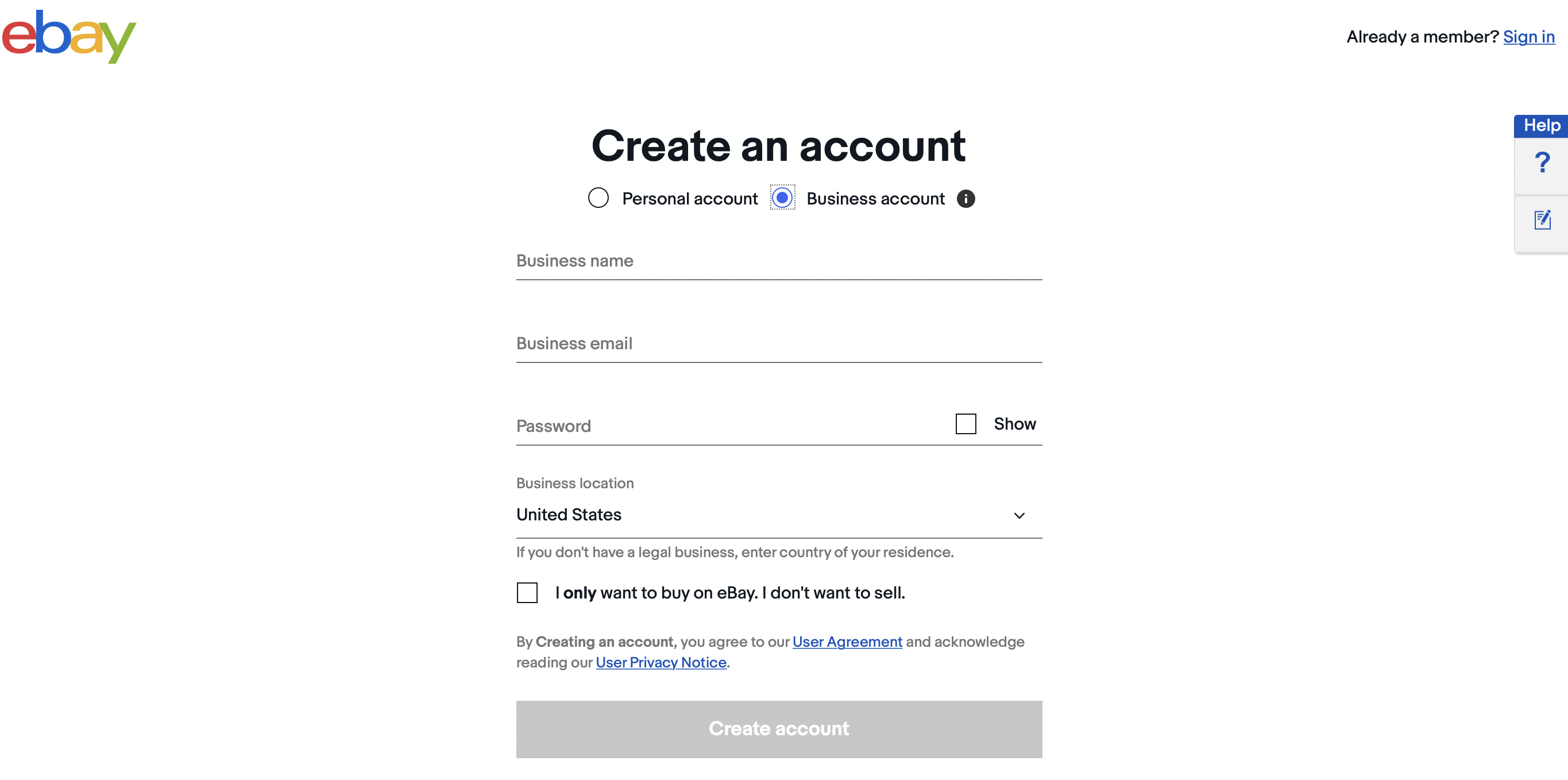Open the User Privacy Notice link
This screenshot has height=780, width=1568.
661,662
